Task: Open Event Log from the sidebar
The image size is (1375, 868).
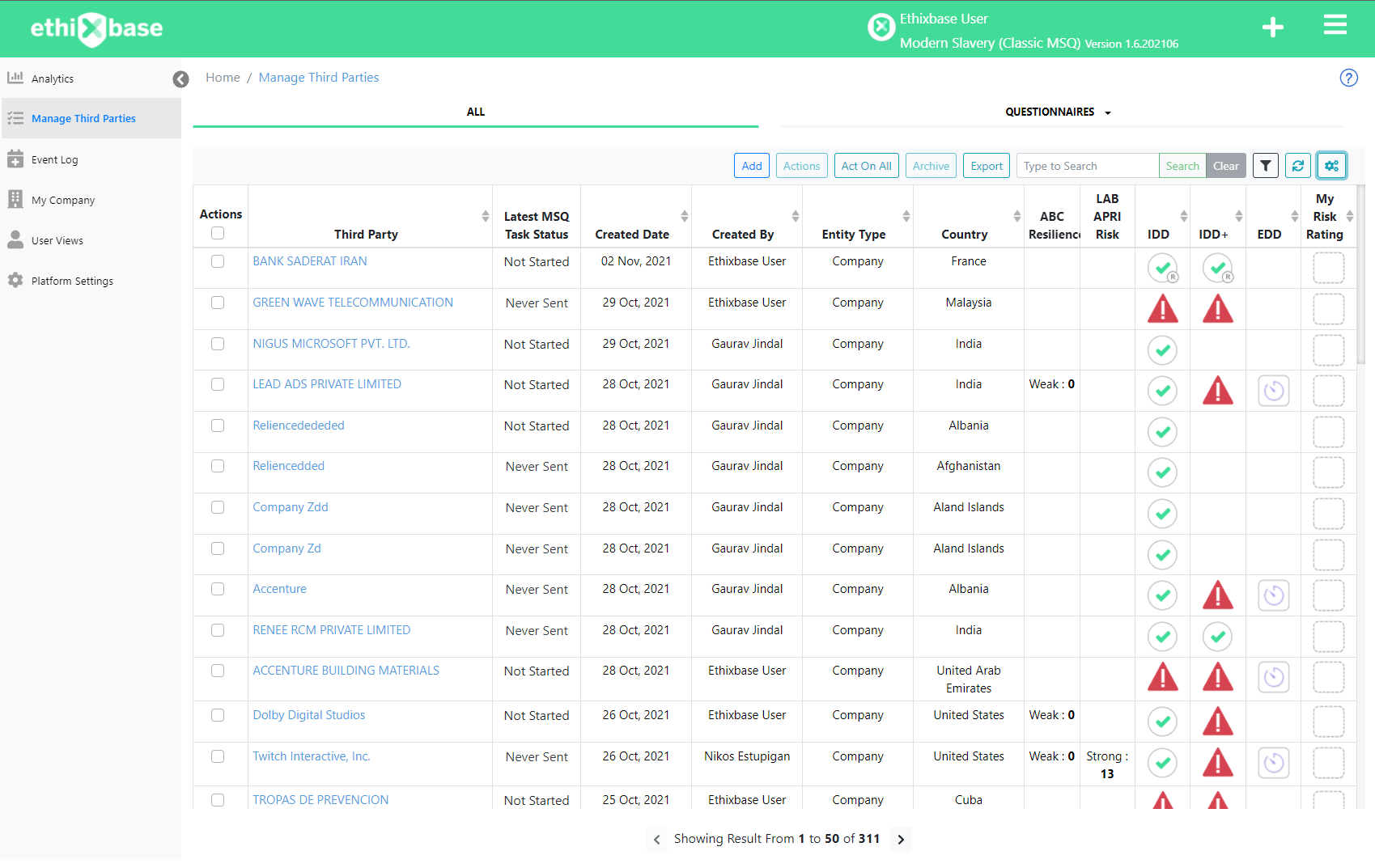Action: pyautogui.click(x=55, y=159)
